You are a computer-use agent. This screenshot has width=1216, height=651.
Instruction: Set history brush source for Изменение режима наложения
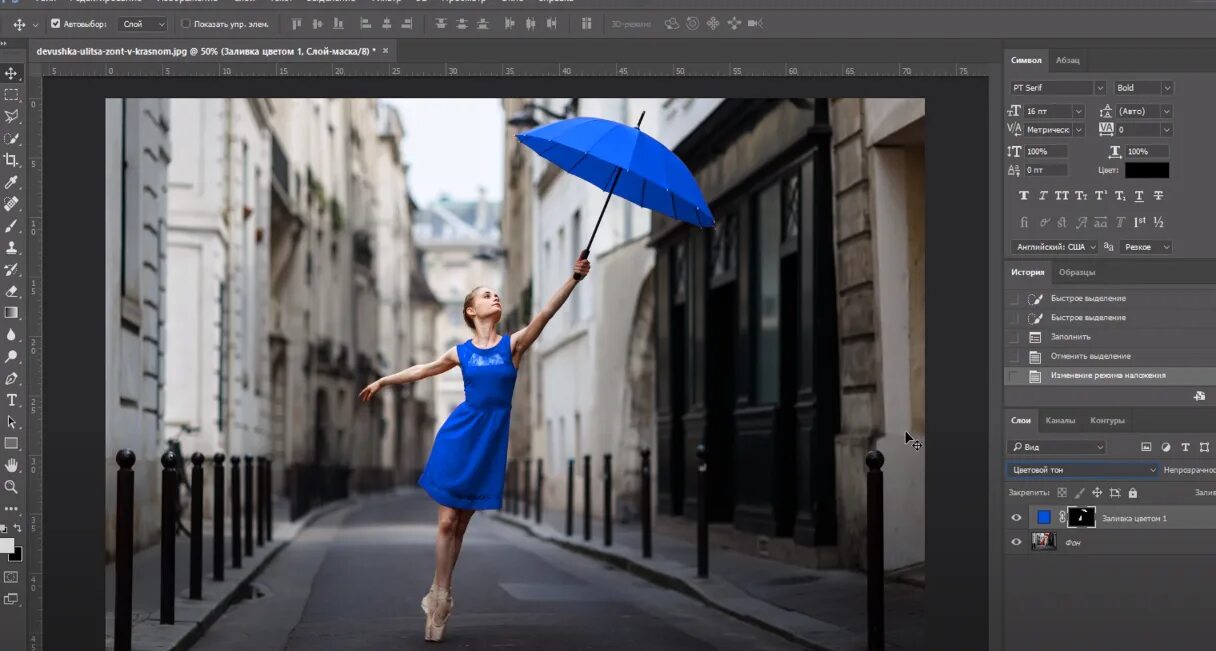point(1014,376)
